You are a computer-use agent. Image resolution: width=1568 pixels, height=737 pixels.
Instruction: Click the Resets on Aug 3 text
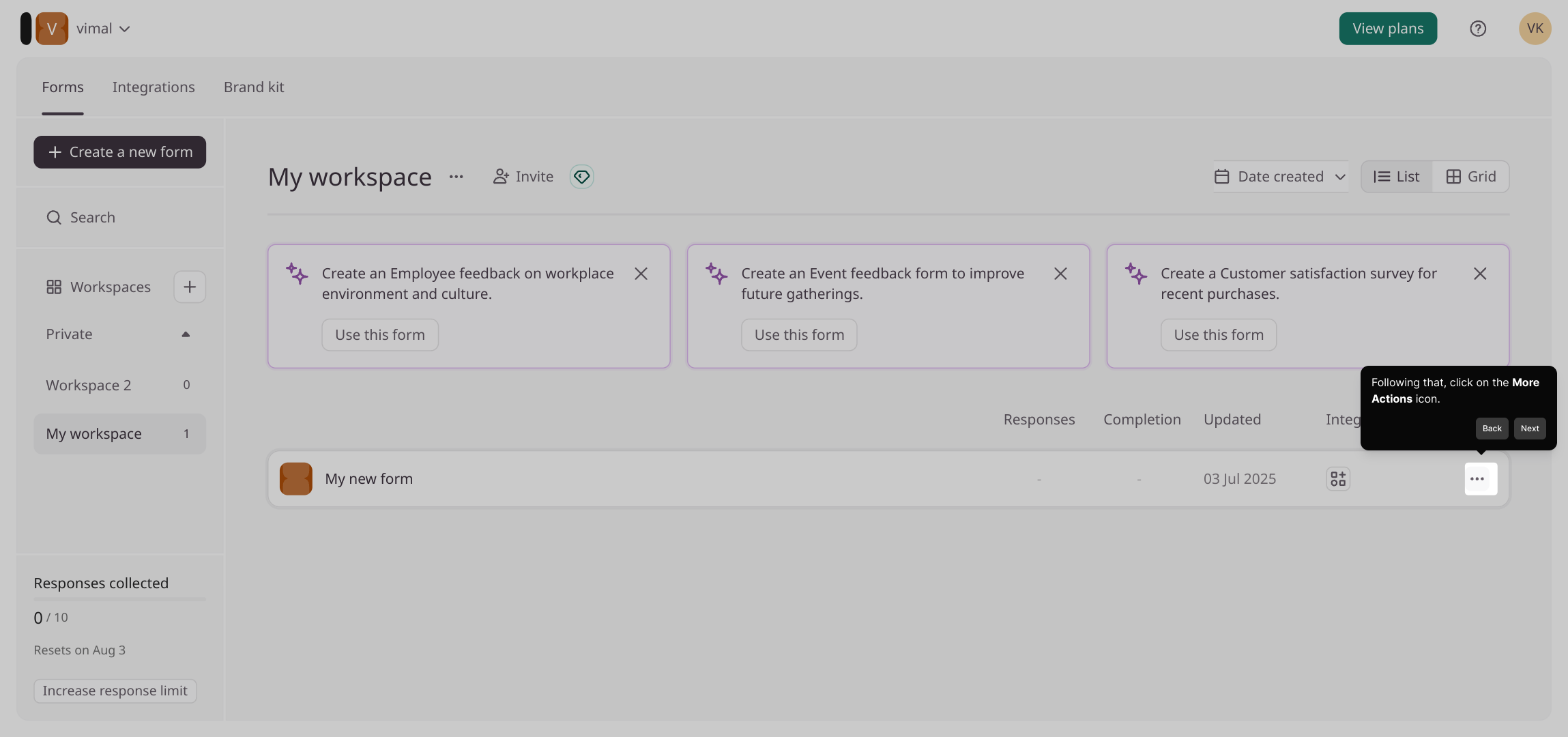click(80, 650)
